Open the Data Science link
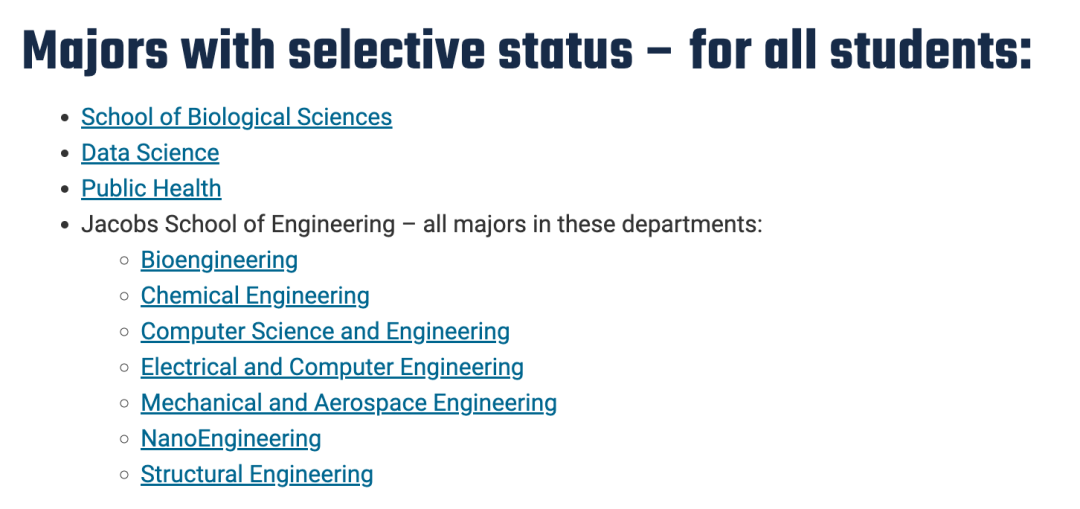 click(150, 153)
